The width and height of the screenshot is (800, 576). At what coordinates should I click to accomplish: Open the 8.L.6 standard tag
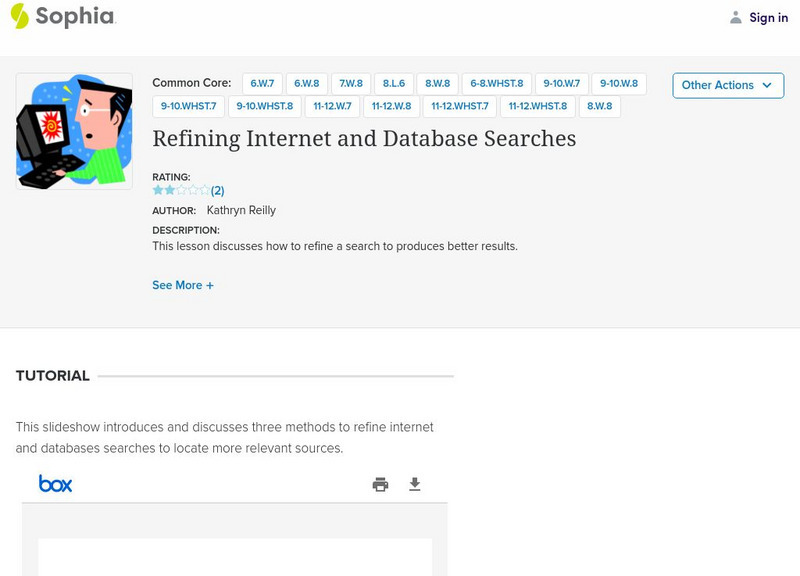coord(393,84)
